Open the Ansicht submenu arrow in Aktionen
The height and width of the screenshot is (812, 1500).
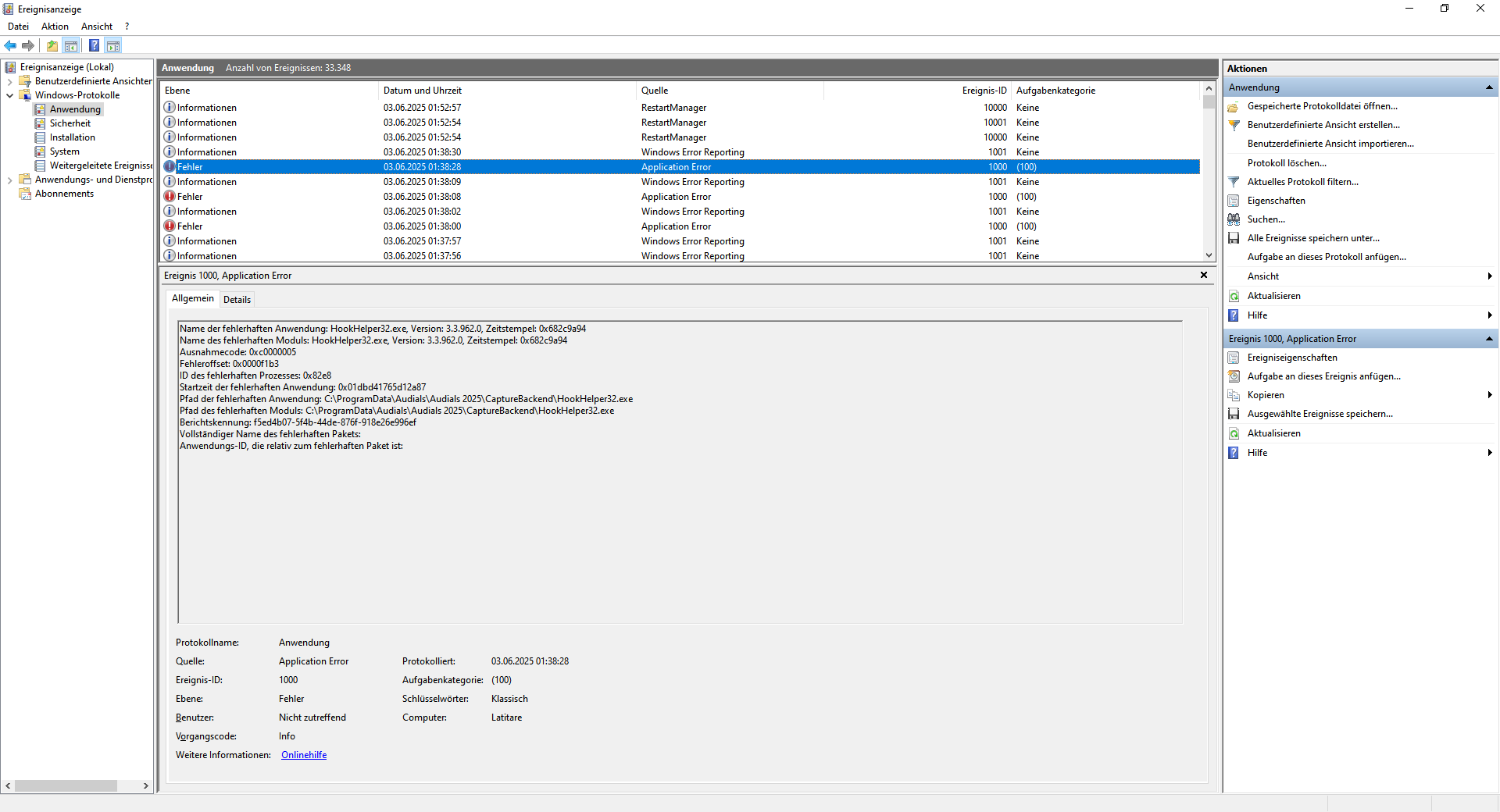click(x=1490, y=276)
